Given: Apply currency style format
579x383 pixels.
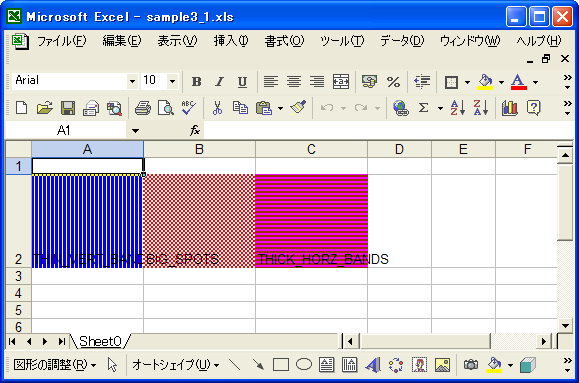Looking at the screenshot, I should click(x=369, y=82).
